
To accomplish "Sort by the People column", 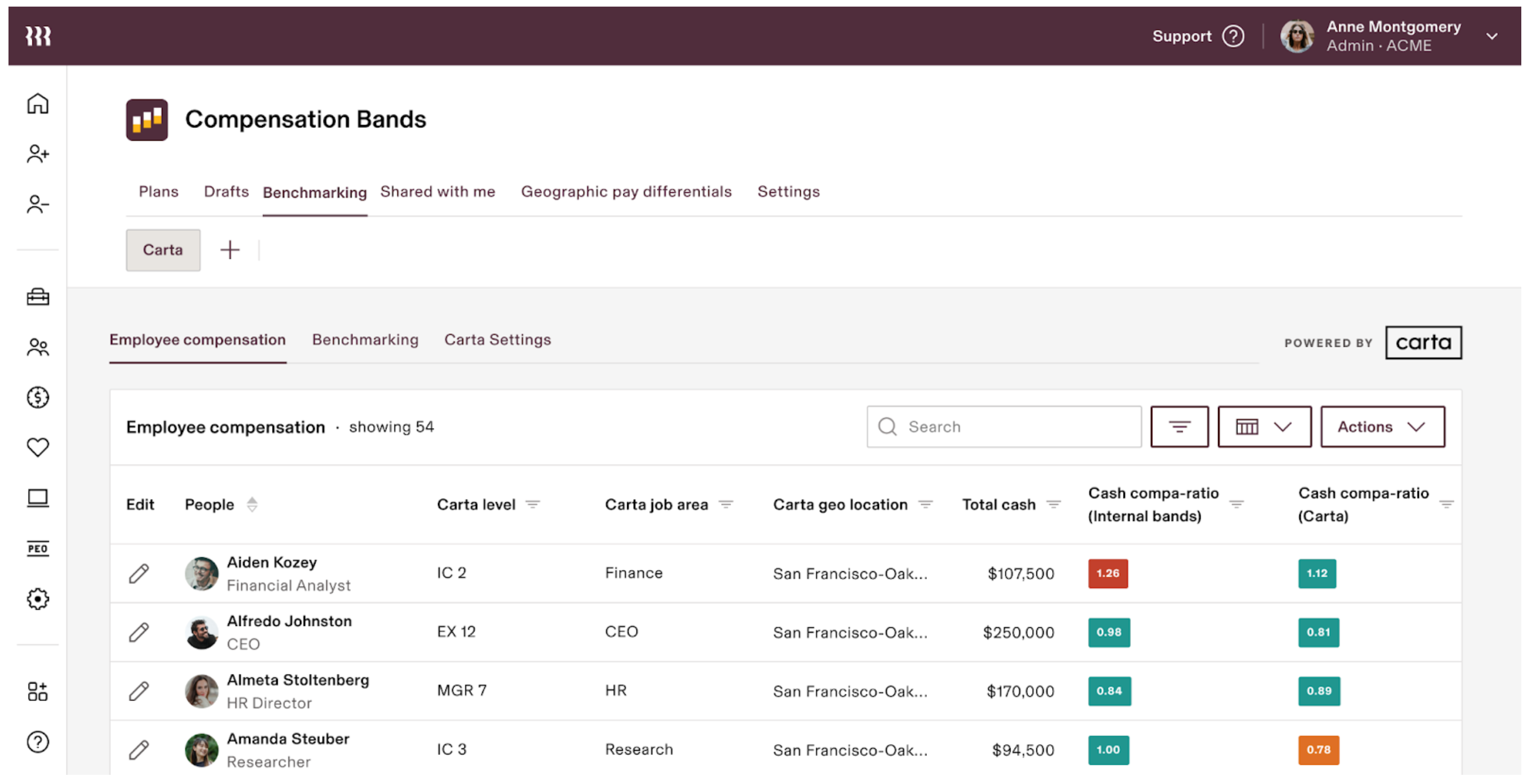I will [252, 504].
